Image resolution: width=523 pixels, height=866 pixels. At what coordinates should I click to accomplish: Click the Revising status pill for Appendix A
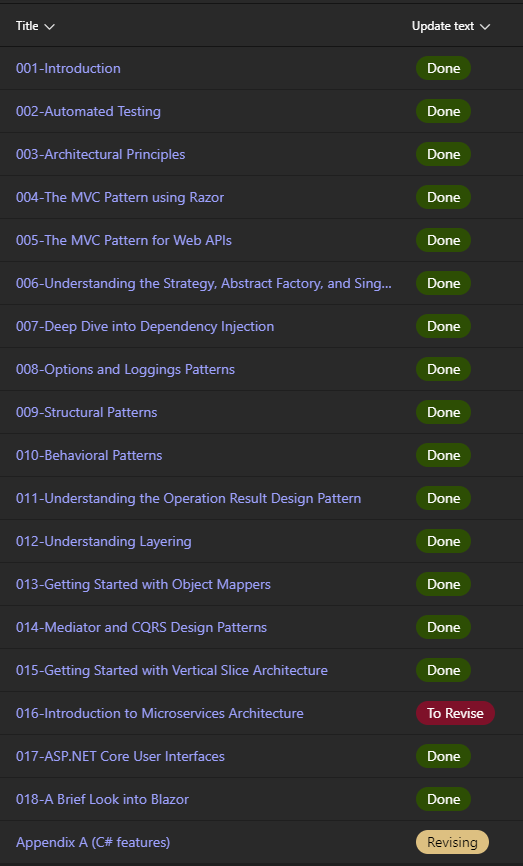(452, 843)
